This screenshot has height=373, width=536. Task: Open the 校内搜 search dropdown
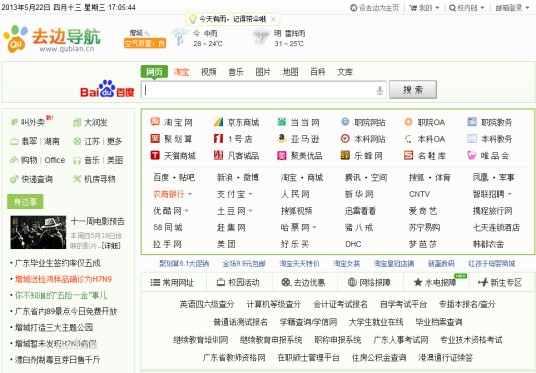[x=467, y=8]
